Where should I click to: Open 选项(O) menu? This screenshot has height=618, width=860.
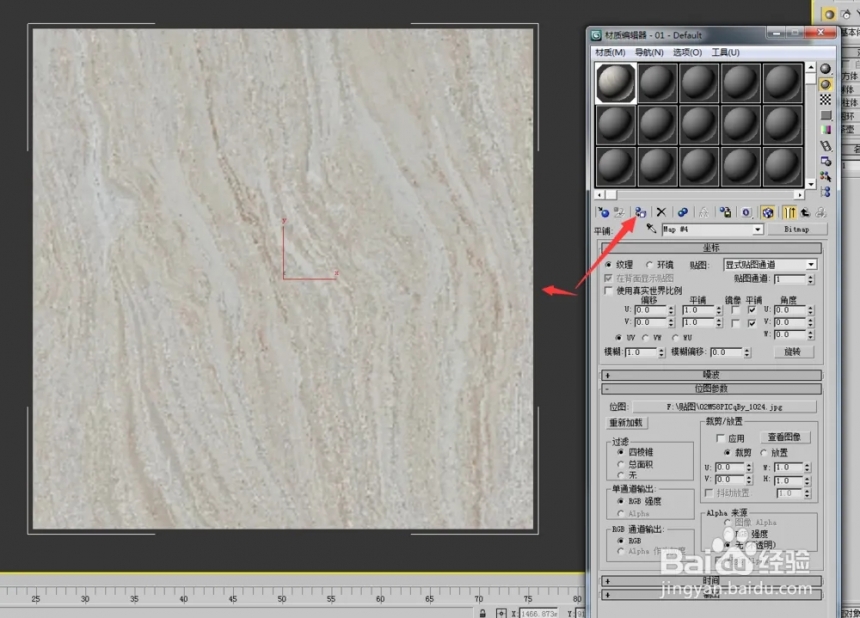[687, 52]
